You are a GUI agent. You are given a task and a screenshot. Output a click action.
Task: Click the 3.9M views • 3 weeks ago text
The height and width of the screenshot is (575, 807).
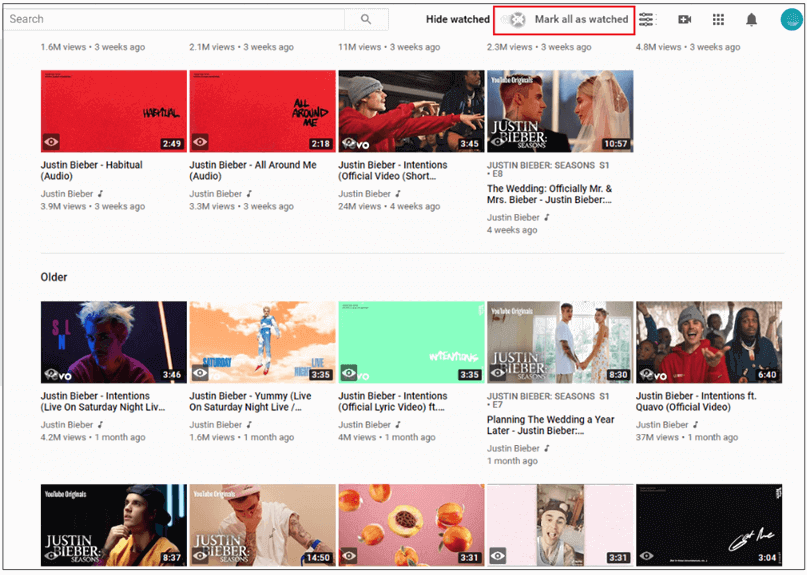point(93,206)
